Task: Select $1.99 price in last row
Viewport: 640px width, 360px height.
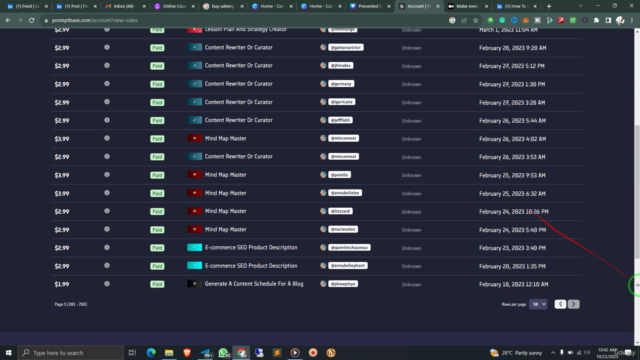Action: [x=62, y=284]
